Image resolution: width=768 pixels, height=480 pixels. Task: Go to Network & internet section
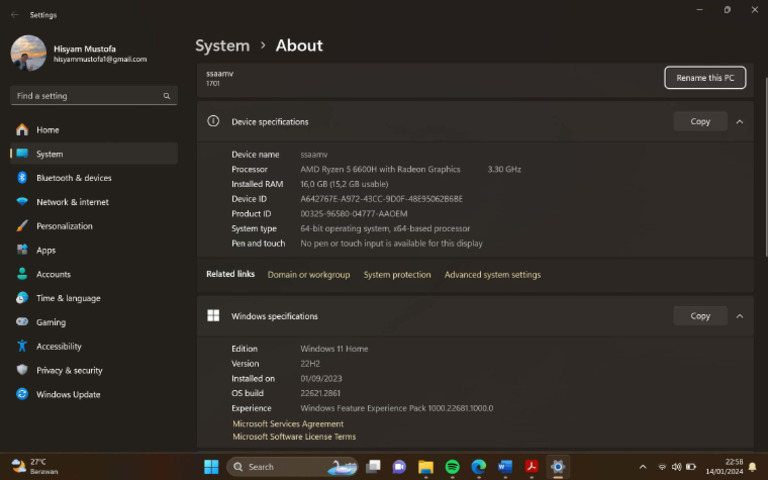point(72,202)
